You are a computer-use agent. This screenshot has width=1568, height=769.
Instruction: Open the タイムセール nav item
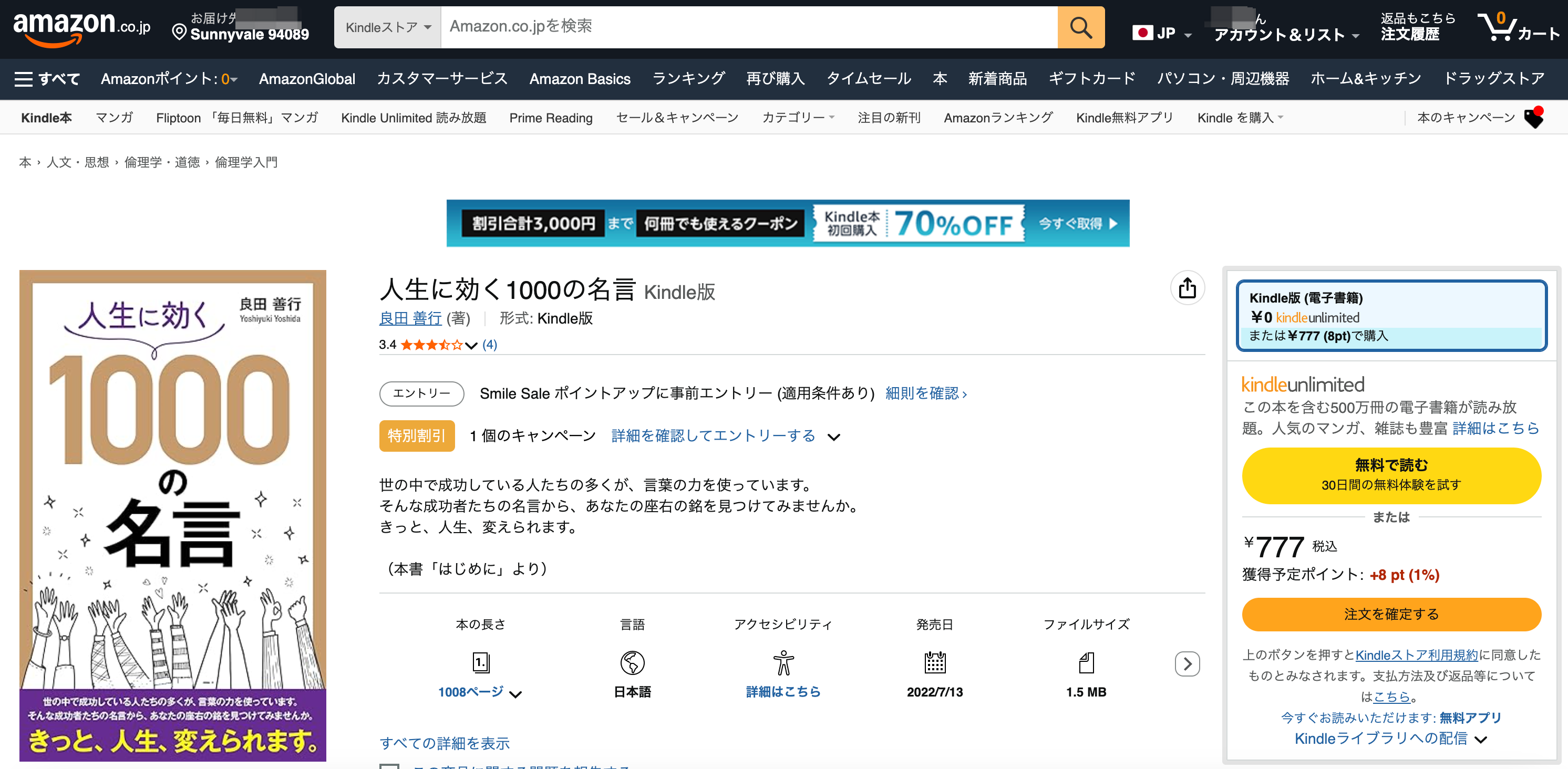[869, 79]
